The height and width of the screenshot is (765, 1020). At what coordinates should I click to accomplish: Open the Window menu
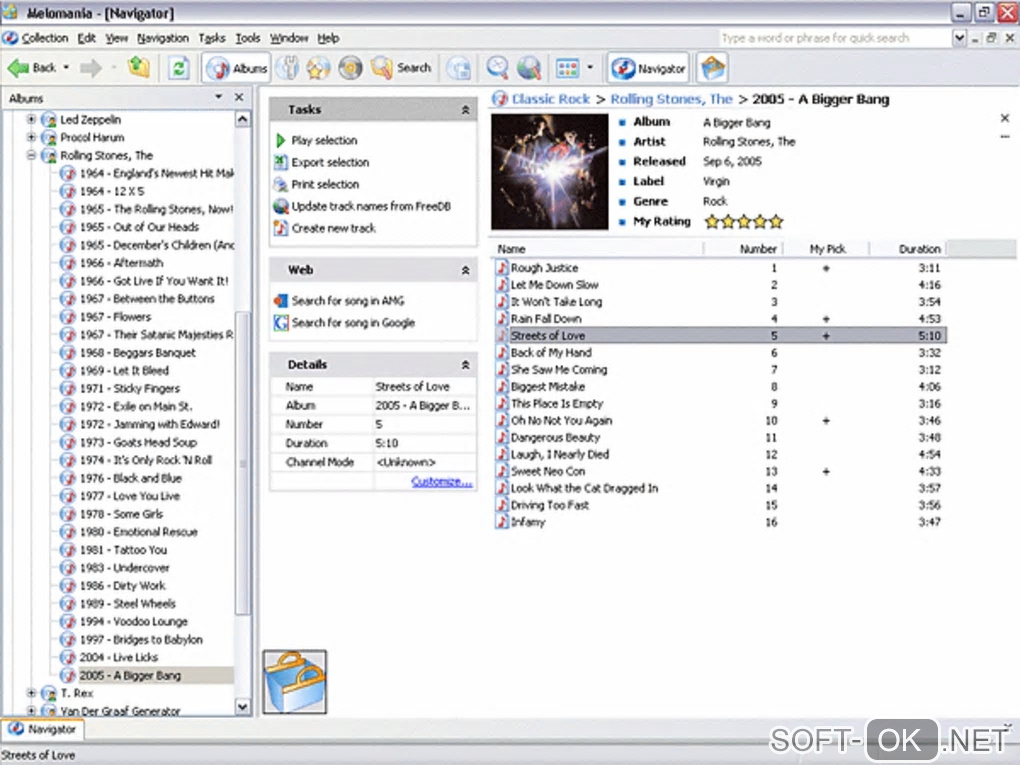pos(289,38)
